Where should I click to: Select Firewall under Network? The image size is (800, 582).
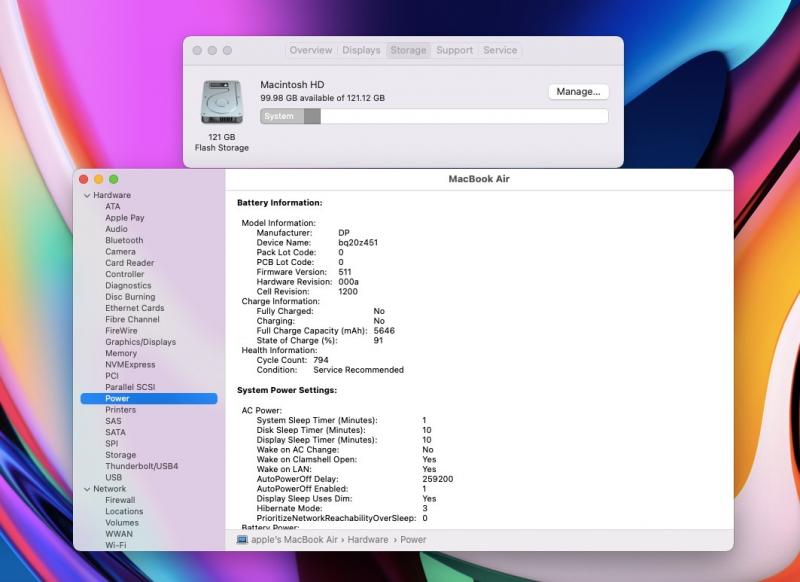[x=120, y=500]
